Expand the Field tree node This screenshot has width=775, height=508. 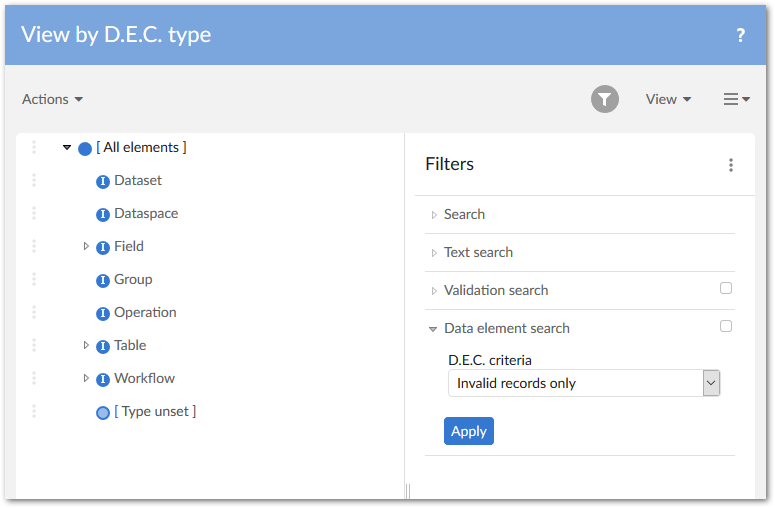pos(86,246)
